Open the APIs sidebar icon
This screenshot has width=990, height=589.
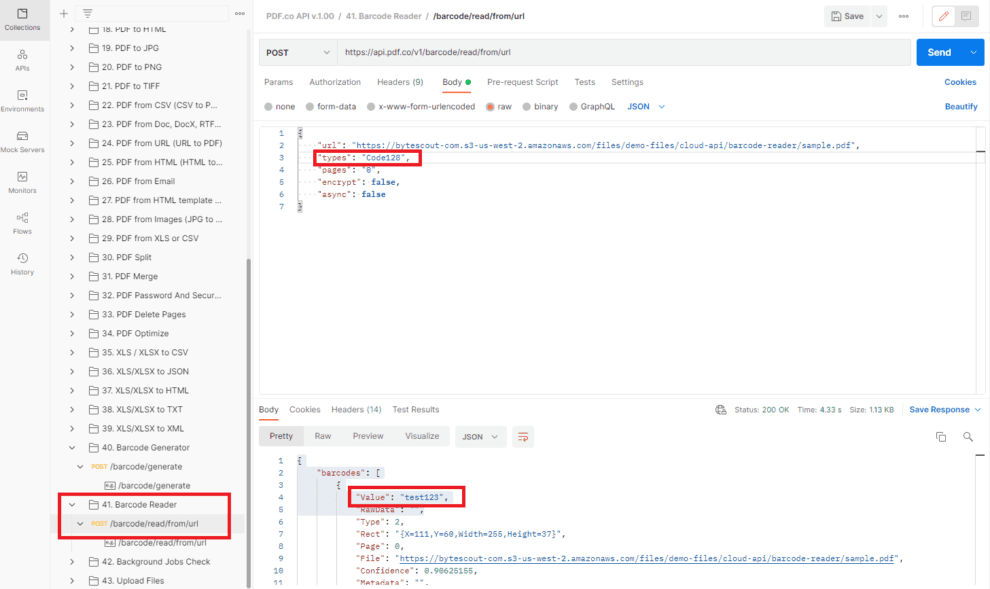(x=22, y=60)
